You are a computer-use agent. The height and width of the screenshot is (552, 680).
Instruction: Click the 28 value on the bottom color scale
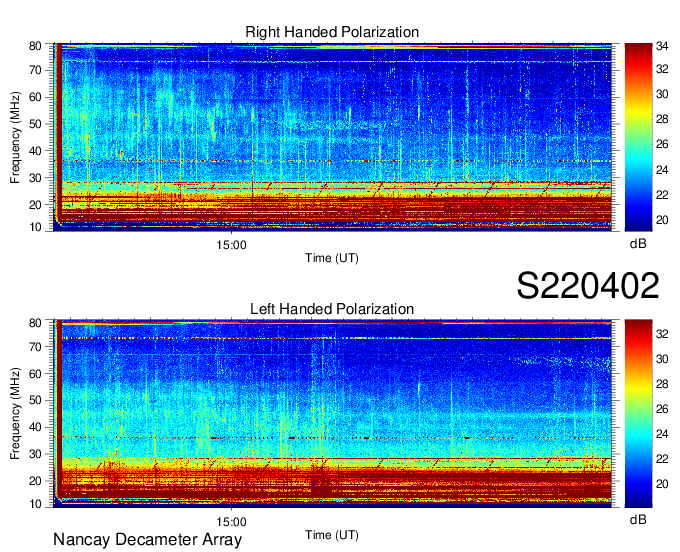(x=662, y=384)
